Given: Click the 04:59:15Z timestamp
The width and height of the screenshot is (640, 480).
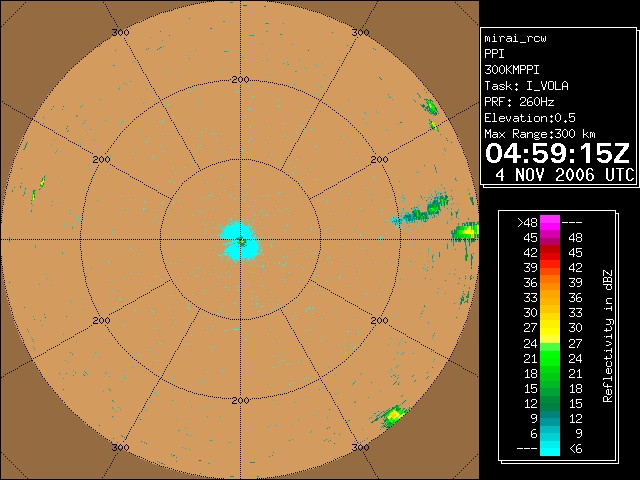Looking at the screenshot, I should (558, 153).
